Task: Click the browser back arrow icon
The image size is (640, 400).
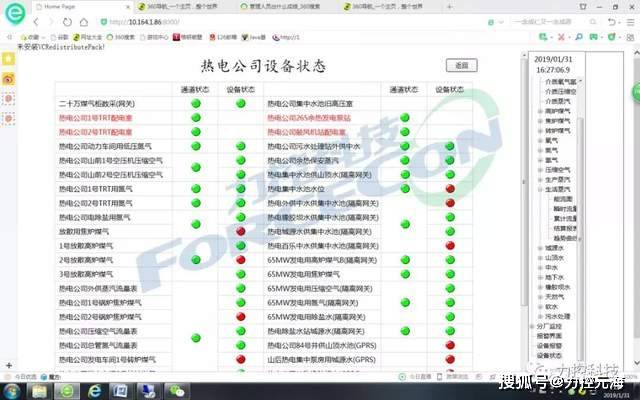Action: 36,22
